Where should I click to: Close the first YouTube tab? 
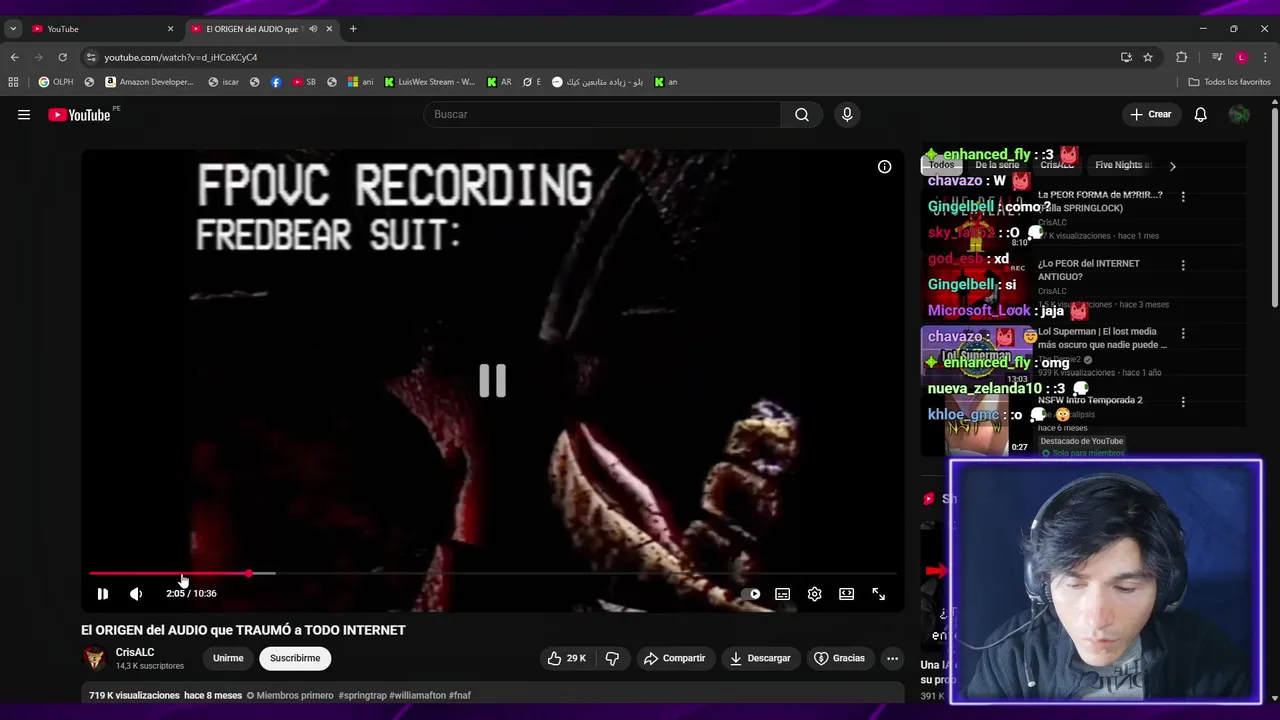(x=170, y=29)
